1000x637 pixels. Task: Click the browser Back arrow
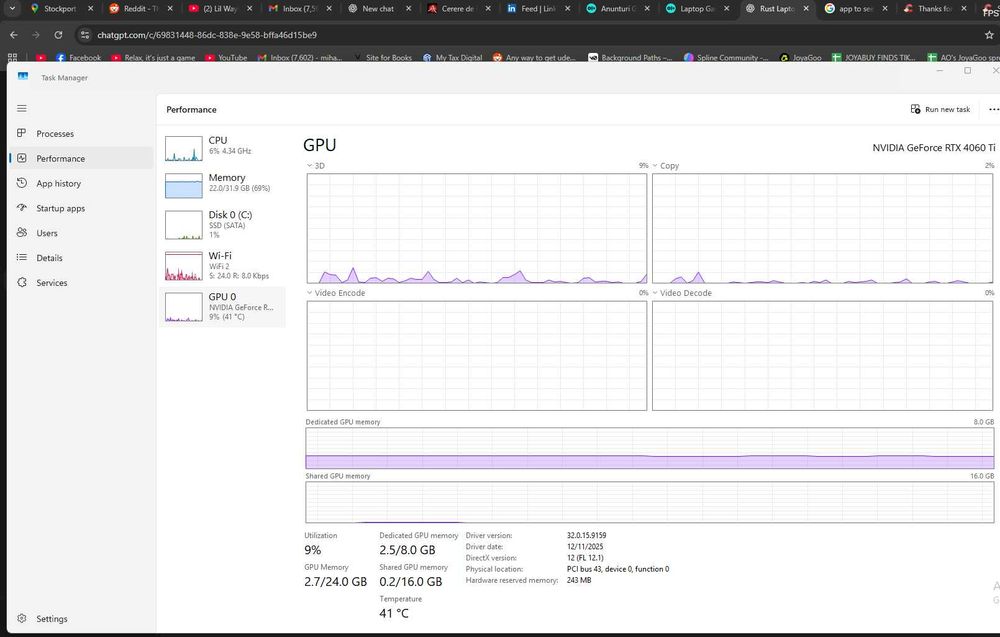14,35
